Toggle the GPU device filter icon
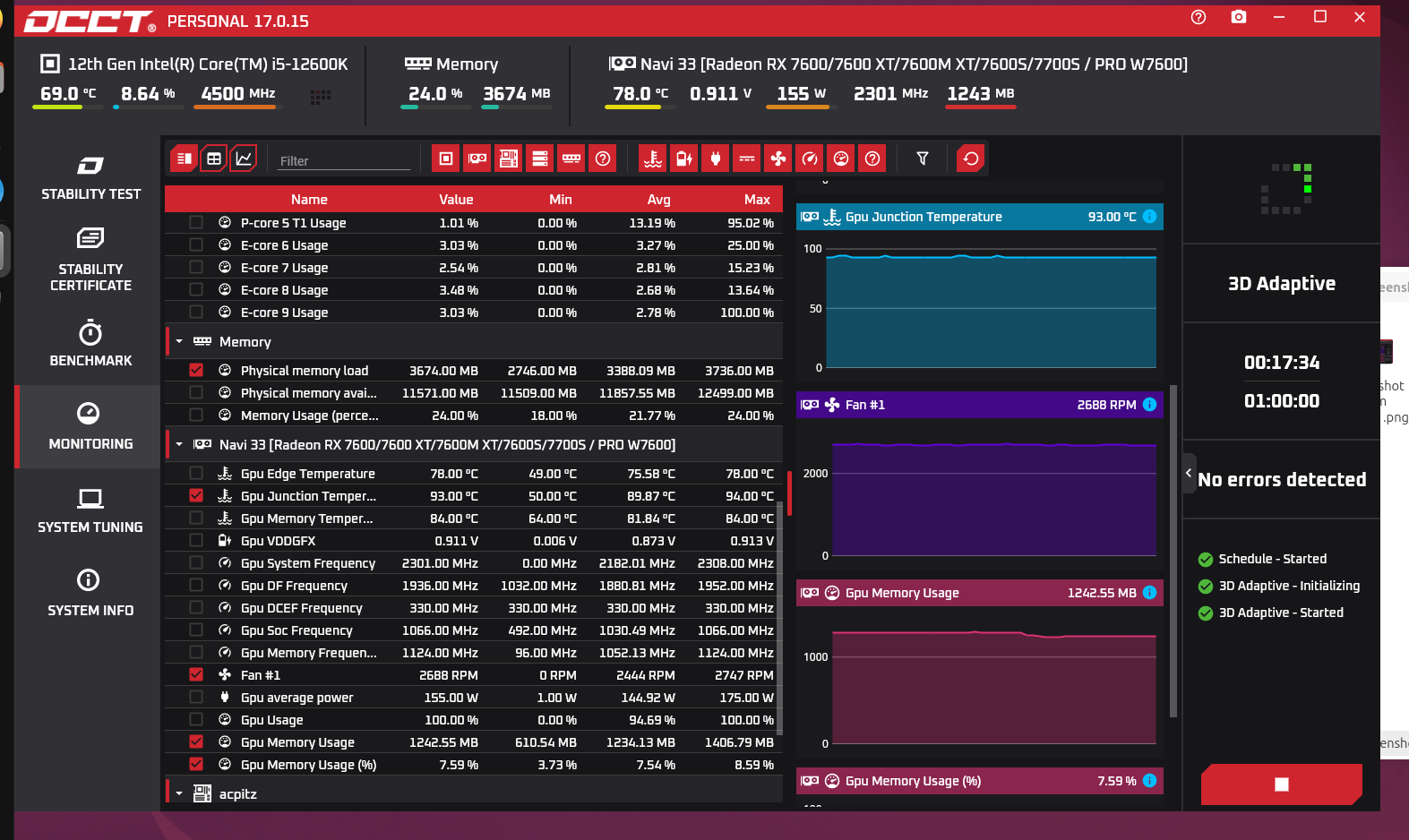This screenshot has height=840, width=1409. (477, 159)
